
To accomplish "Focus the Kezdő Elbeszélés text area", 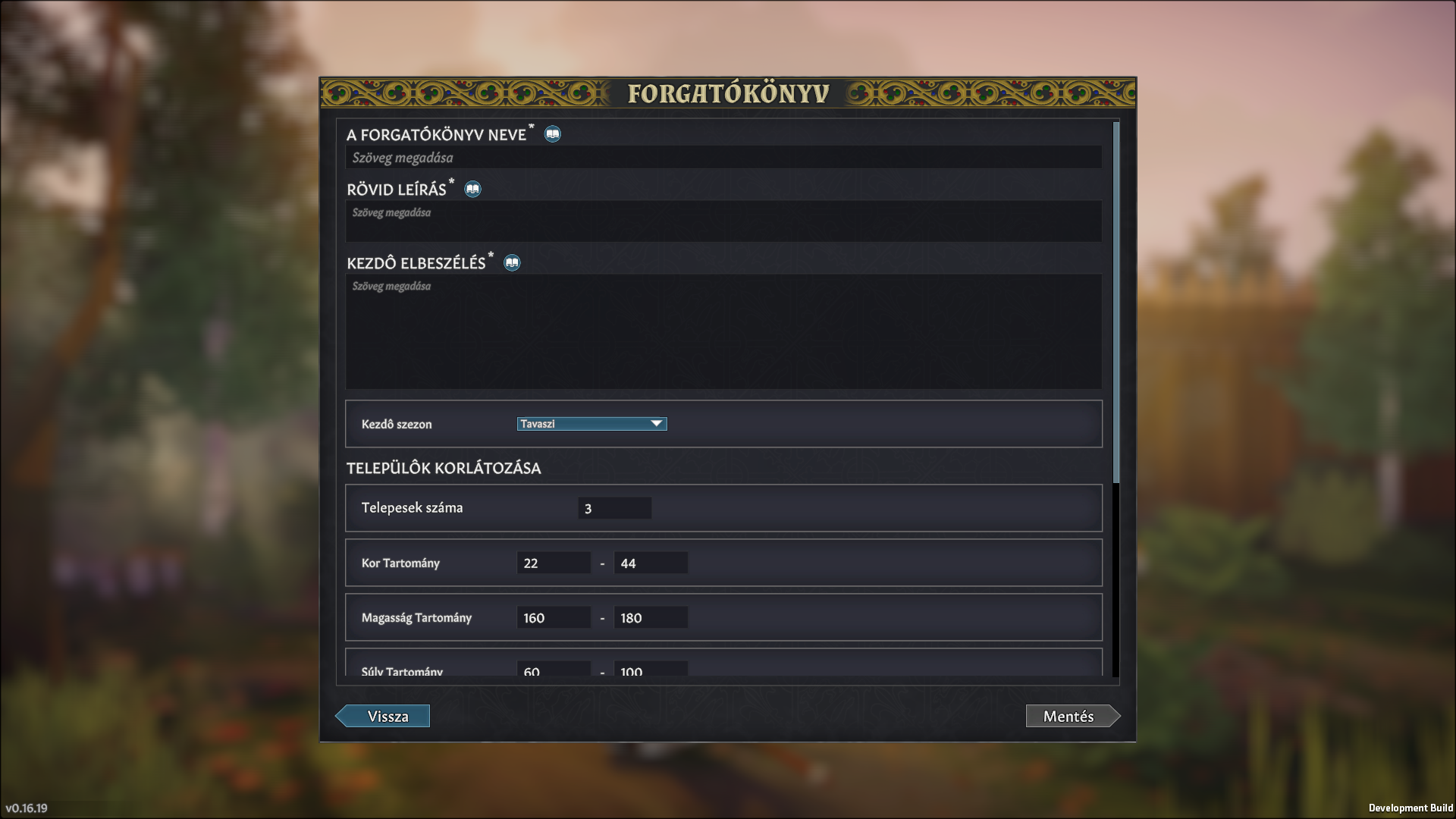I will [x=723, y=331].
